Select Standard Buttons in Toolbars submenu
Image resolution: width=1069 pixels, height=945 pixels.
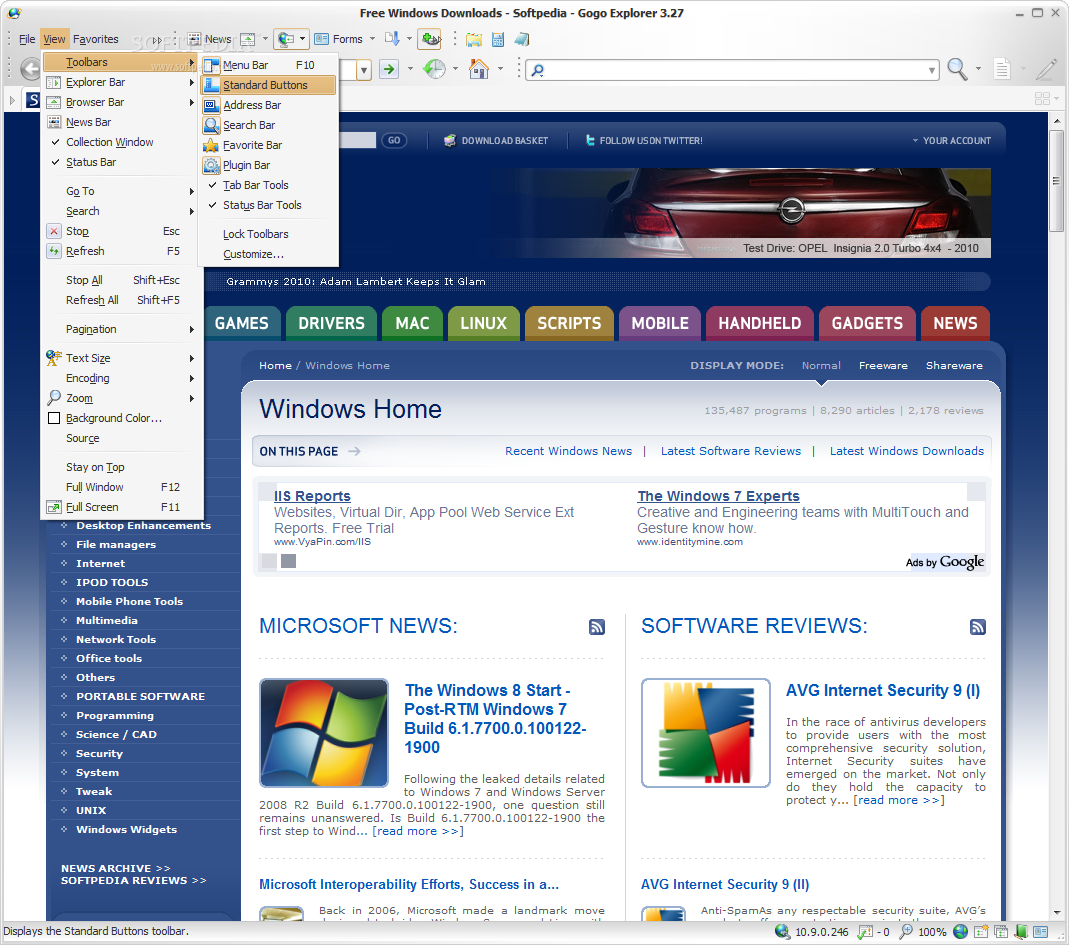[x=269, y=85]
